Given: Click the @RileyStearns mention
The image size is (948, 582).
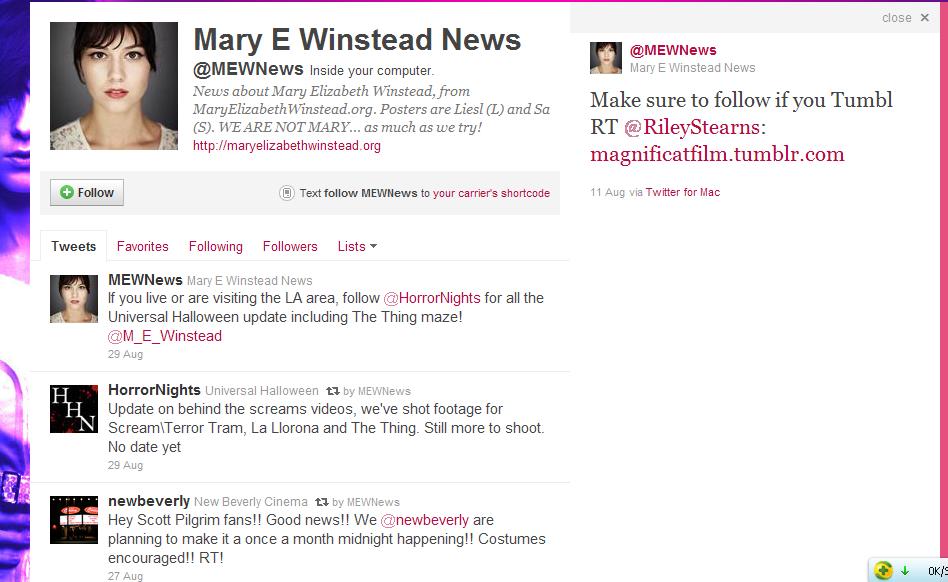Looking at the screenshot, I should 692,127.
